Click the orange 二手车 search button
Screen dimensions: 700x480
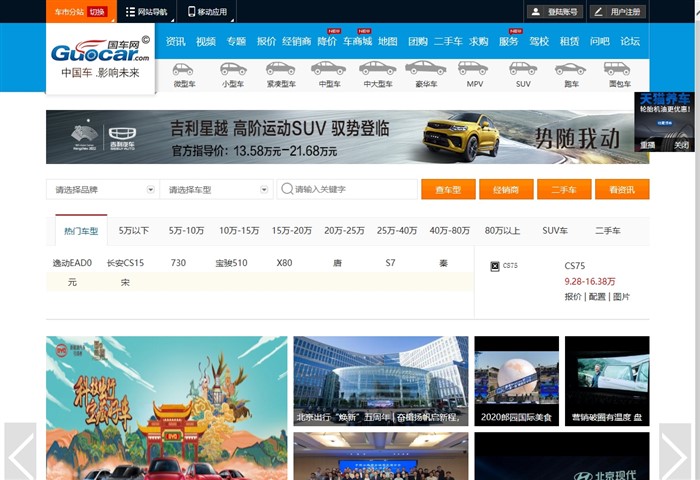(564, 190)
